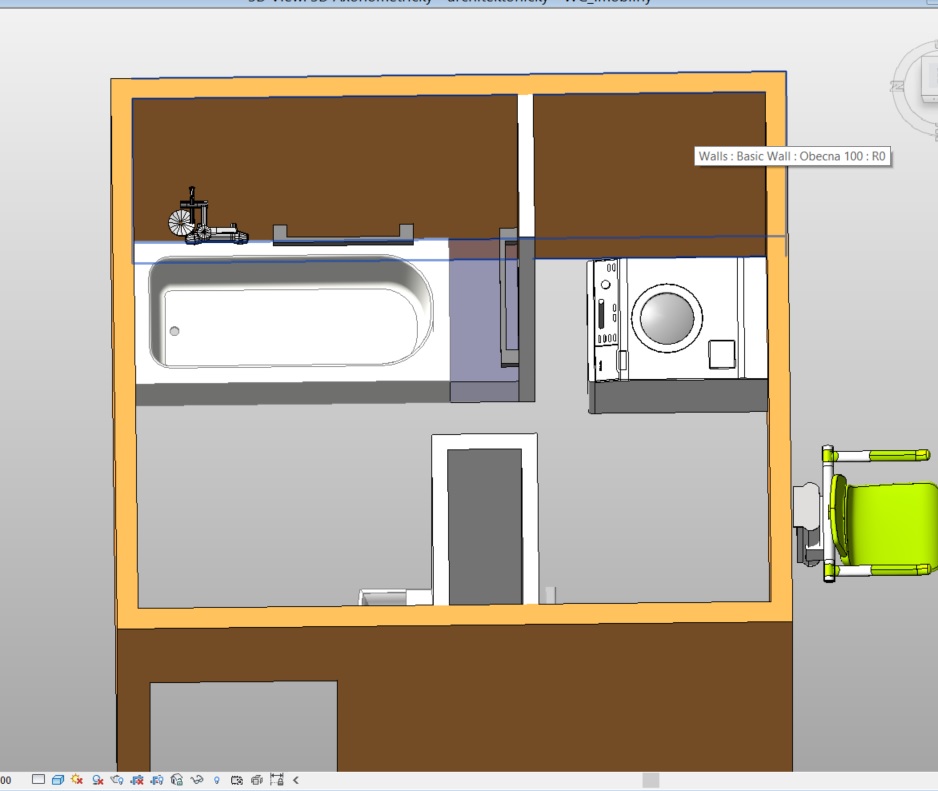This screenshot has height=791, width=938.
Task: Click the Reveal Hidden Elements lightbulb
Action: [217, 780]
